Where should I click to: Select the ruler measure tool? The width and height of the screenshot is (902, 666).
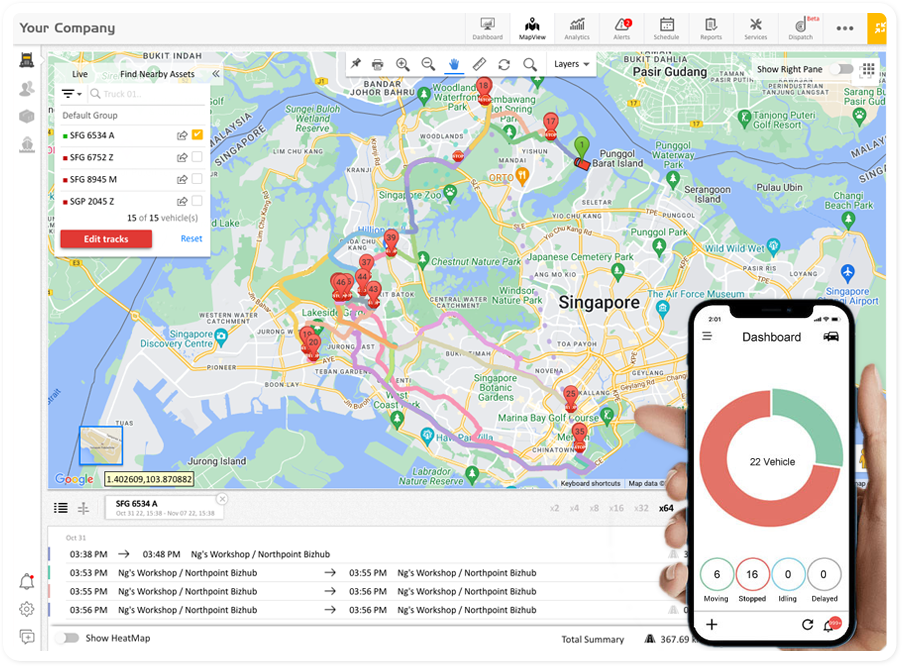[x=479, y=64]
